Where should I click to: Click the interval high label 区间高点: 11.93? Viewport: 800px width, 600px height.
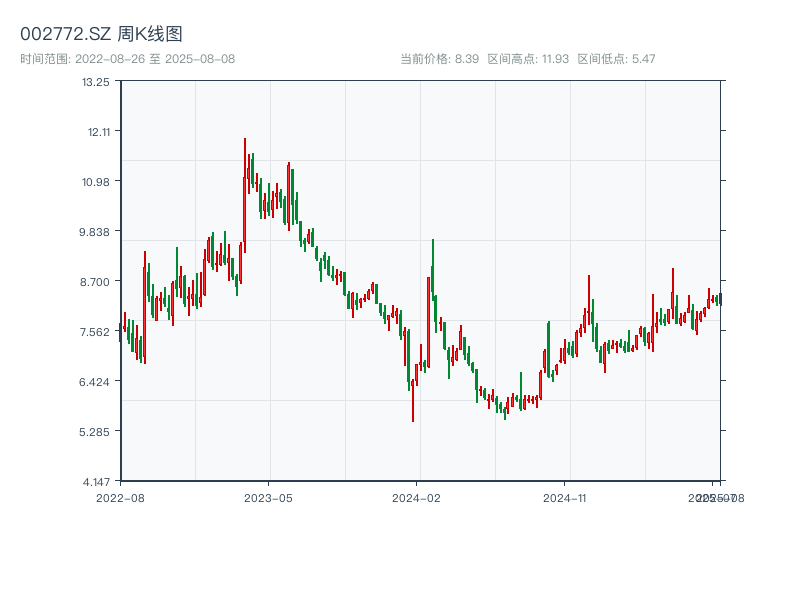coord(528,59)
